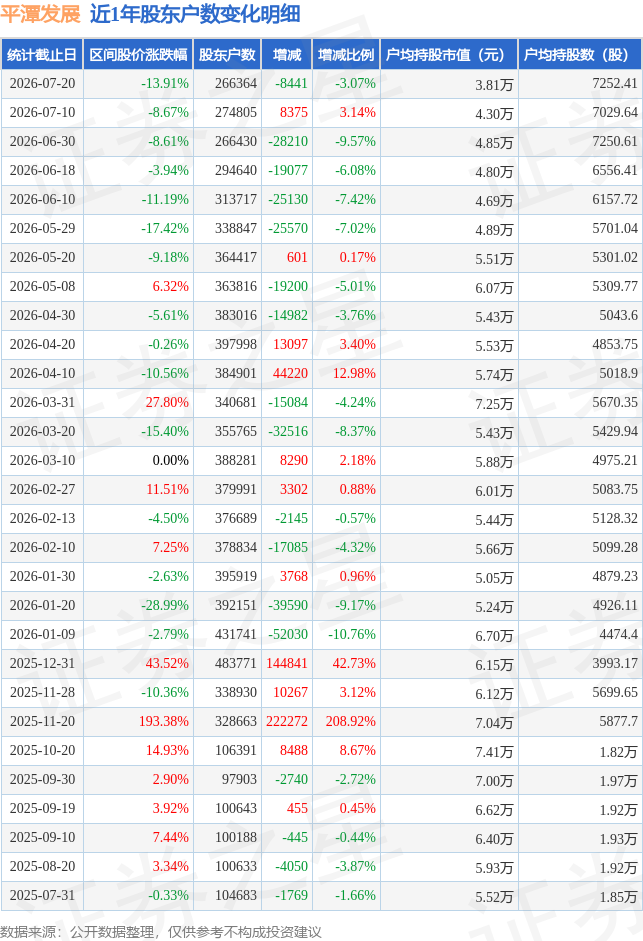Click the 近1年股东户数变化明细 heading

[195, 14]
